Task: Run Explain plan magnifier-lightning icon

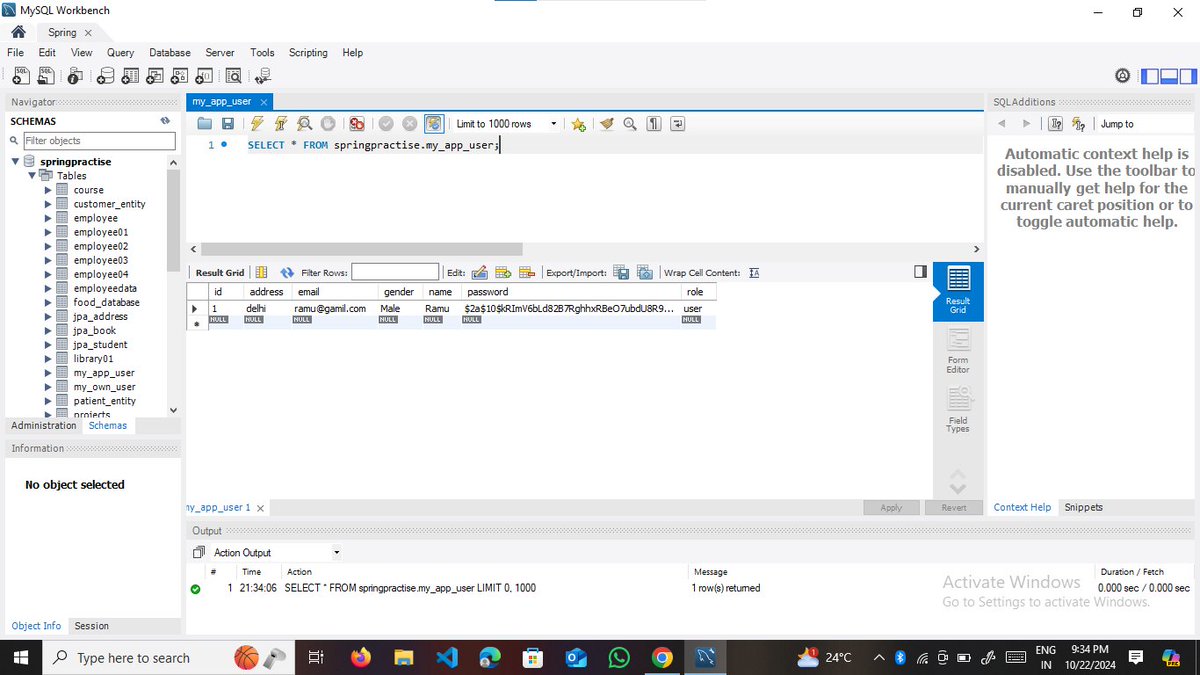Action: click(x=305, y=124)
